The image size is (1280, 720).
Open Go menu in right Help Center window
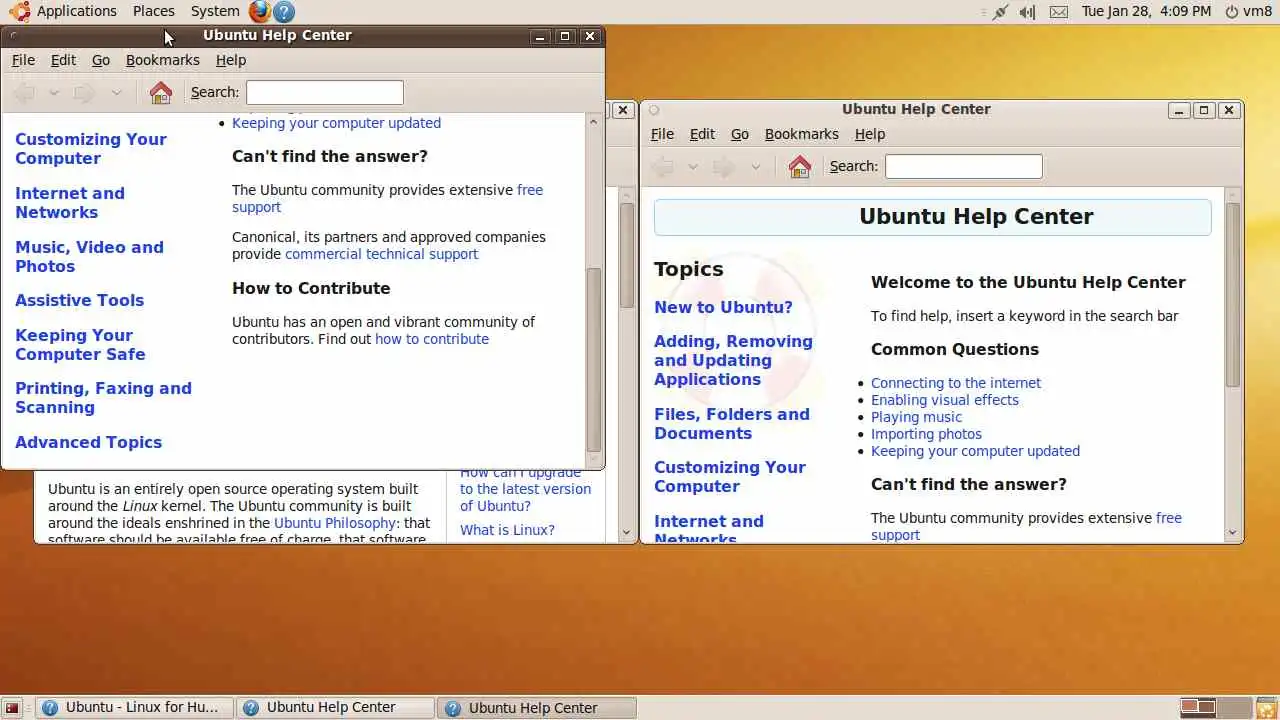(740, 134)
